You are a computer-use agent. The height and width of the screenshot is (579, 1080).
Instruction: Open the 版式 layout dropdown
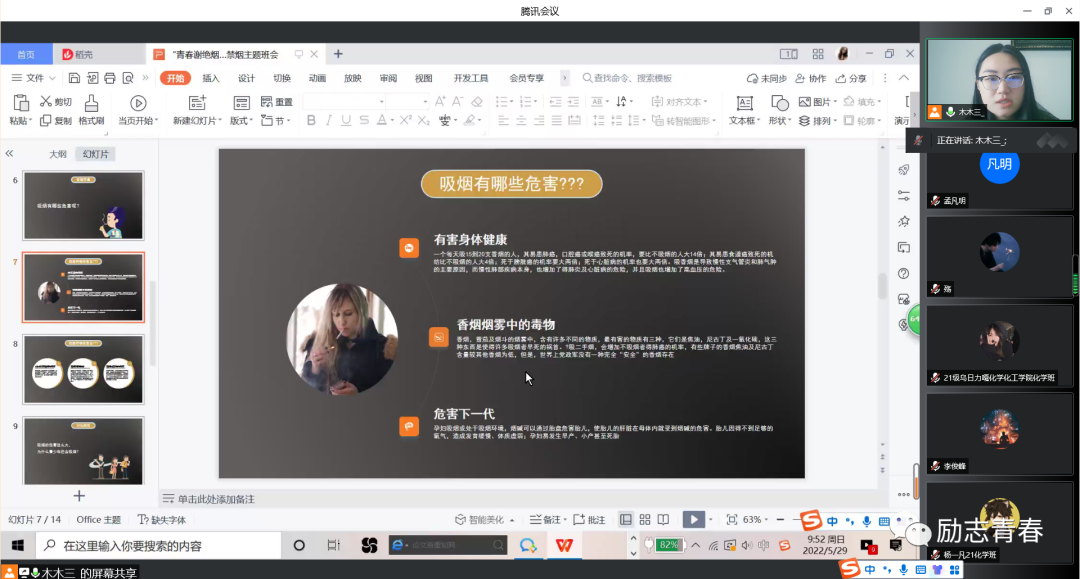tap(243, 121)
